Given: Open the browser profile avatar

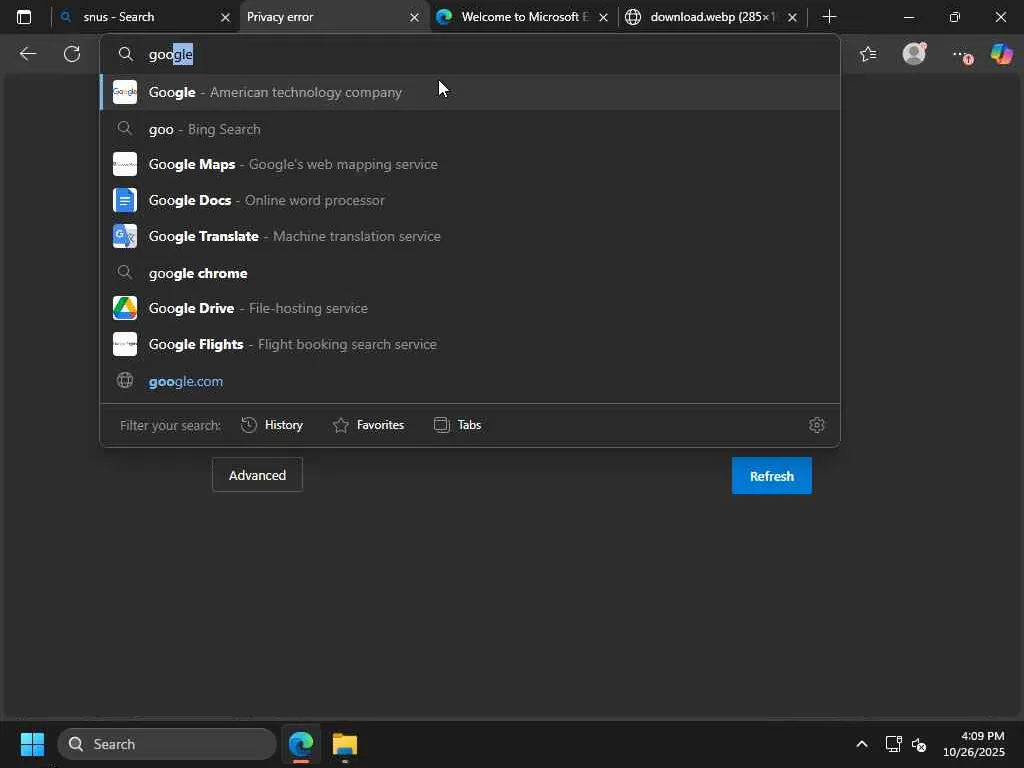Looking at the screenshot, I should (914, 54).
